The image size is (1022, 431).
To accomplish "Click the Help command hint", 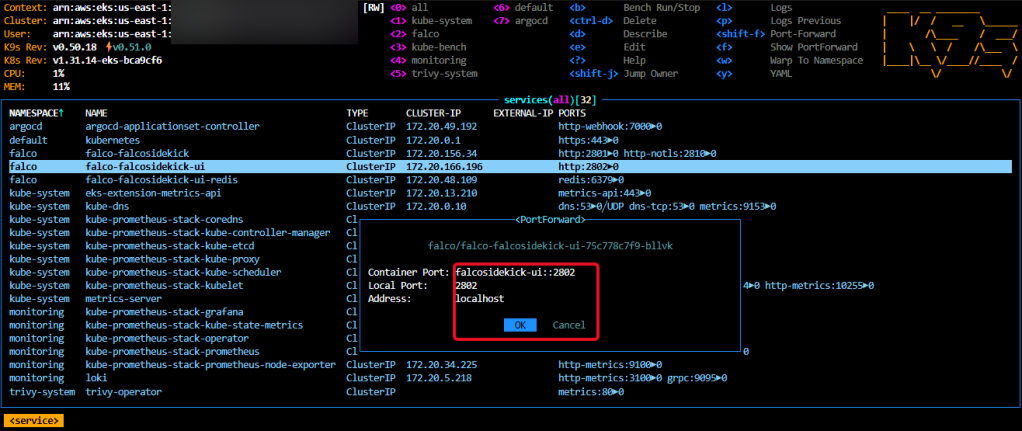I will point(634,60).
